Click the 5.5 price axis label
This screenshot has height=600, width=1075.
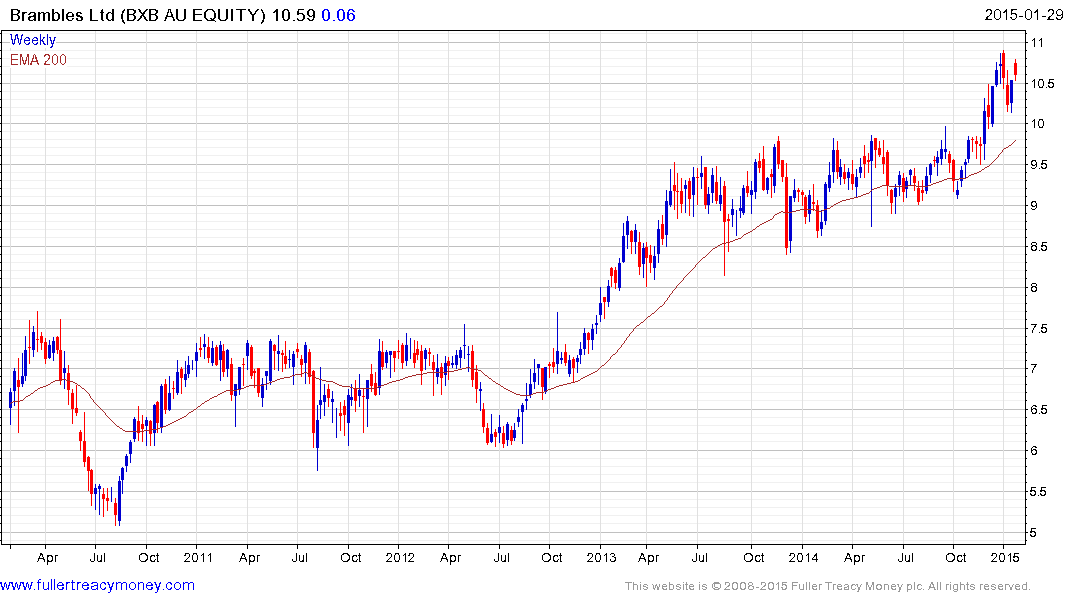1039,492
